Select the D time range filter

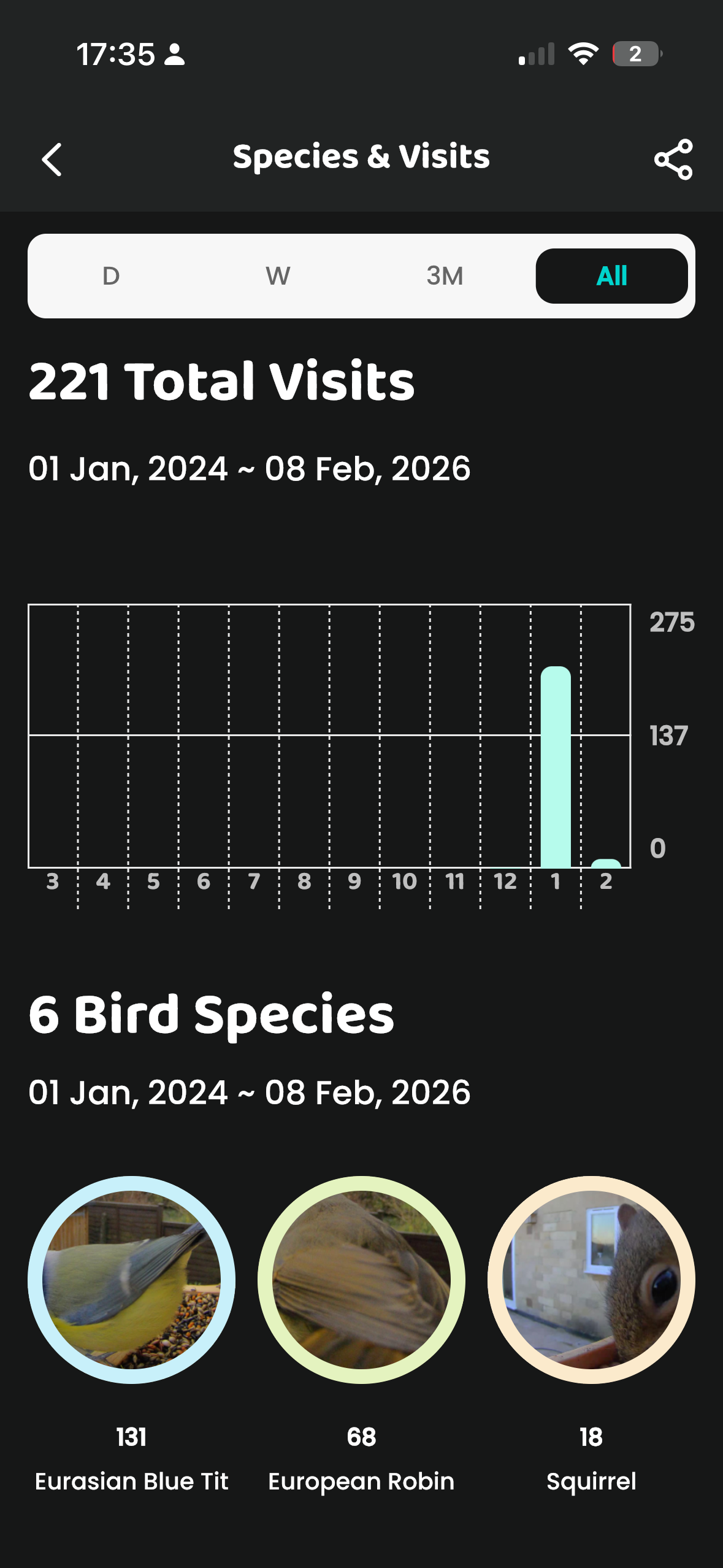[x=110, y=276]
